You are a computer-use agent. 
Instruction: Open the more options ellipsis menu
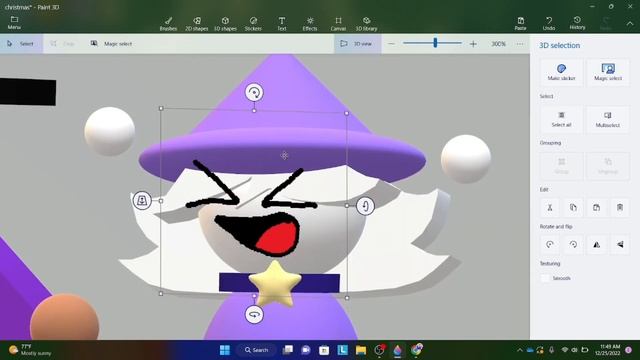tap(520, 44)
